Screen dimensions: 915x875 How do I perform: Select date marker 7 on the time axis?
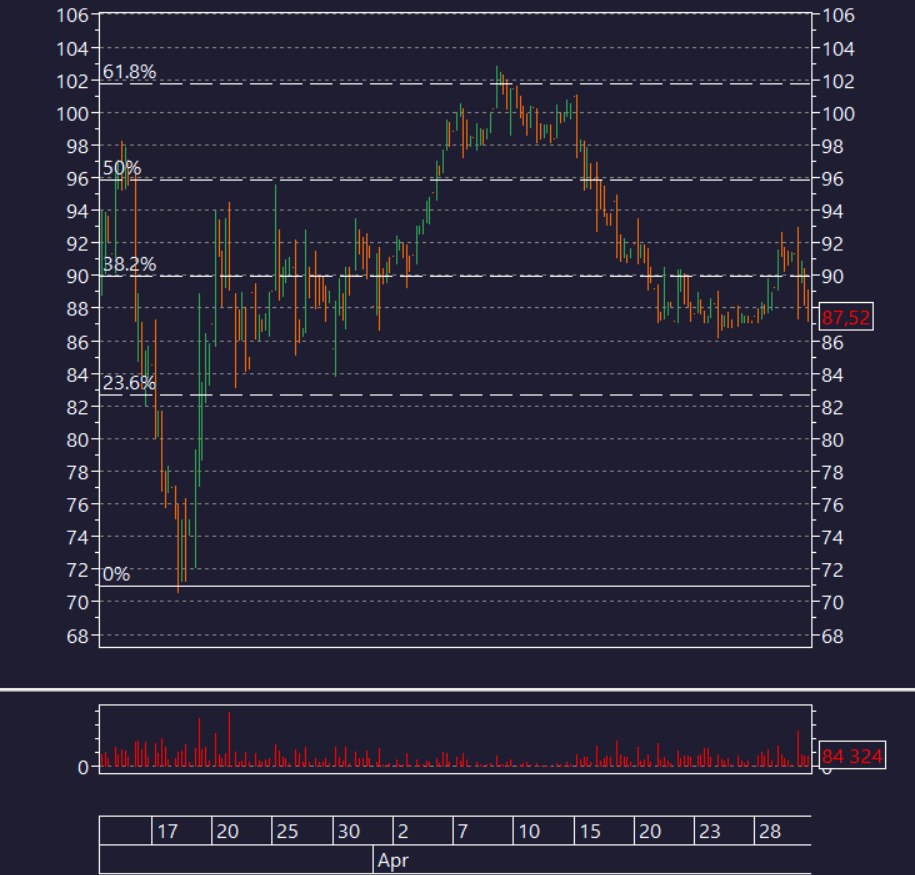463,831
